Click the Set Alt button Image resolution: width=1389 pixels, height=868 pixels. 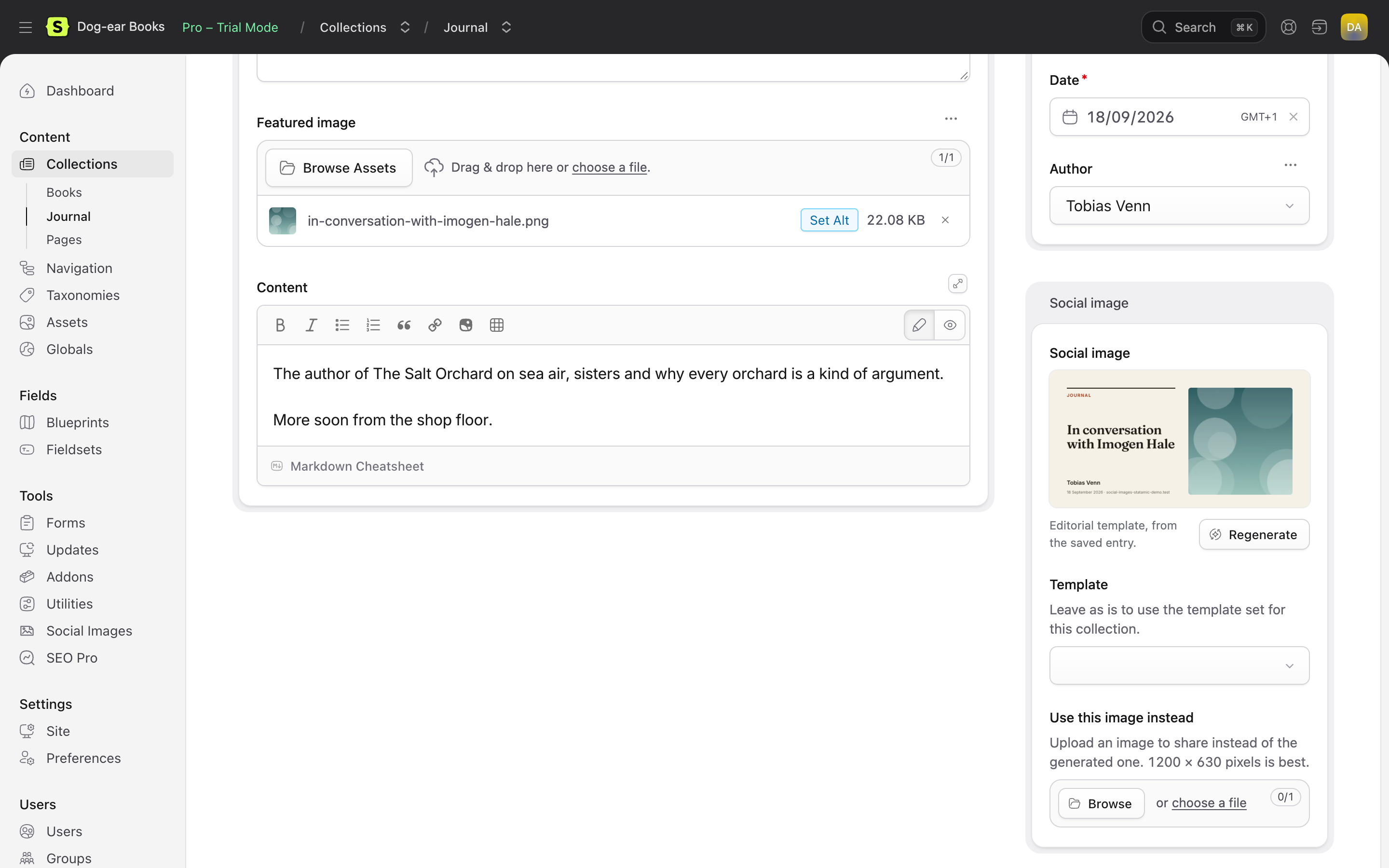tap(829, 220)
